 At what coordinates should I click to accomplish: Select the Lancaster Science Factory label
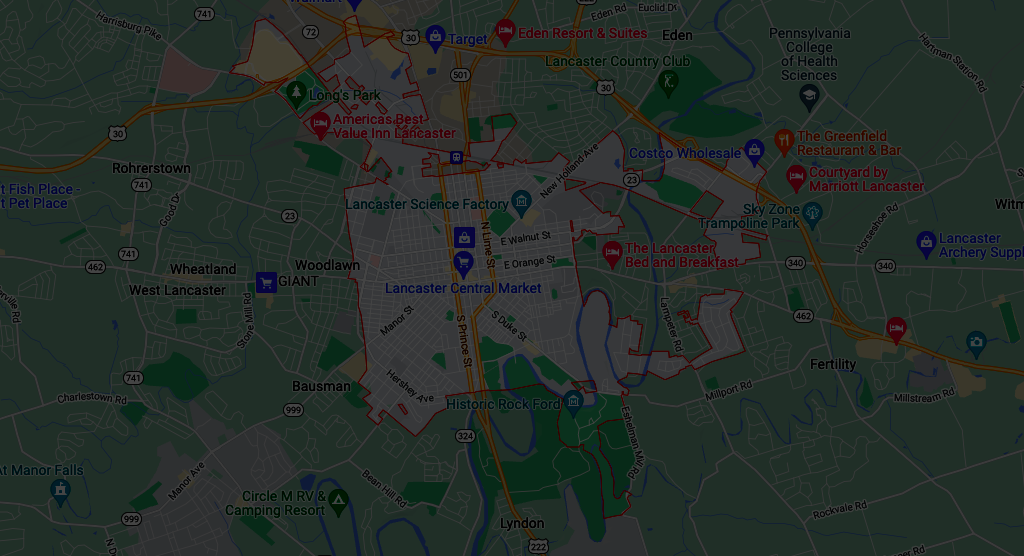pyautogui.click(x=426, y=204)
